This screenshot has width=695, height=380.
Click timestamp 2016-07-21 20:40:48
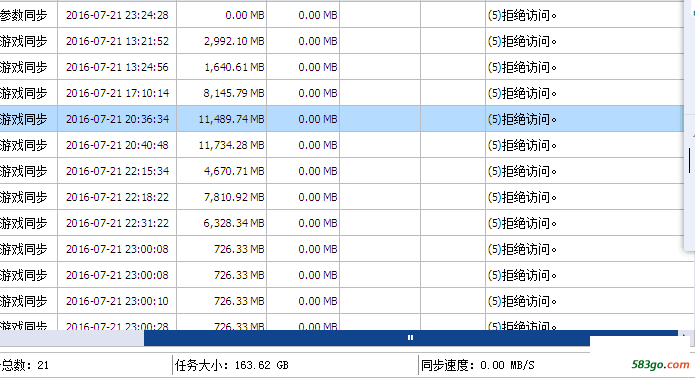pyautogui.click(x=117, y=145)
